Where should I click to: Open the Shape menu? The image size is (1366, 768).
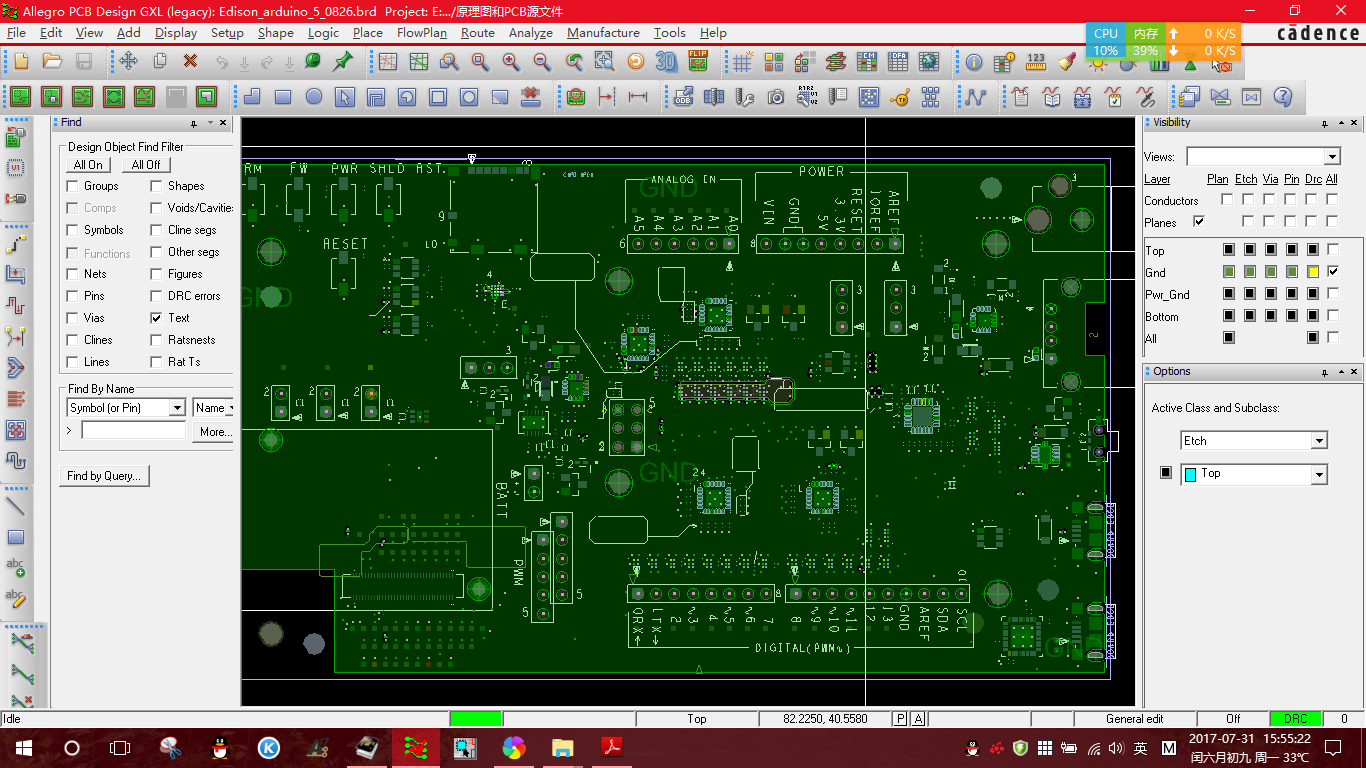click(276, 33)
